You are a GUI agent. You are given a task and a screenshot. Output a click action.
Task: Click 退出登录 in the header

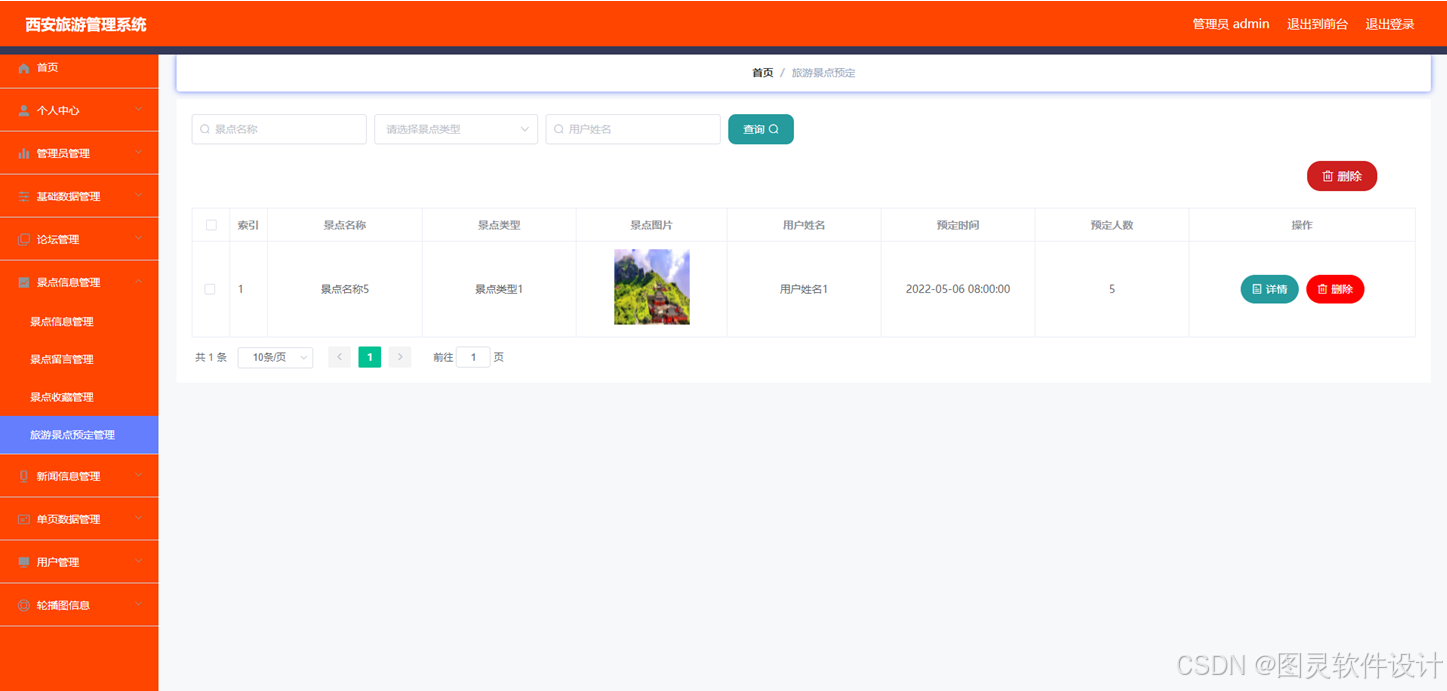click(x=1390, y=24)
